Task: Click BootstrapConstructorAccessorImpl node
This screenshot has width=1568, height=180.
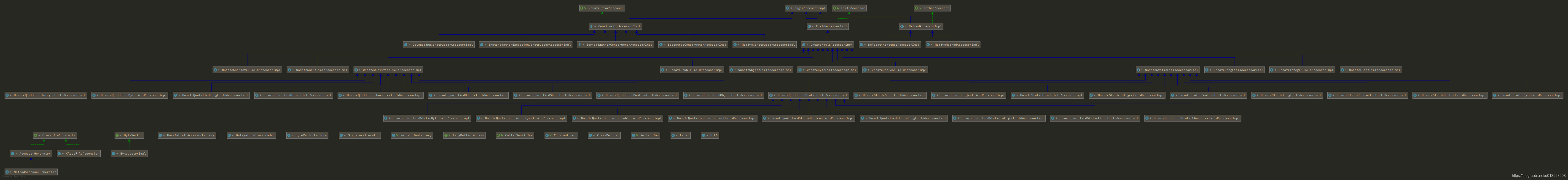Action: pyautogui.click(x=693, y=44)
